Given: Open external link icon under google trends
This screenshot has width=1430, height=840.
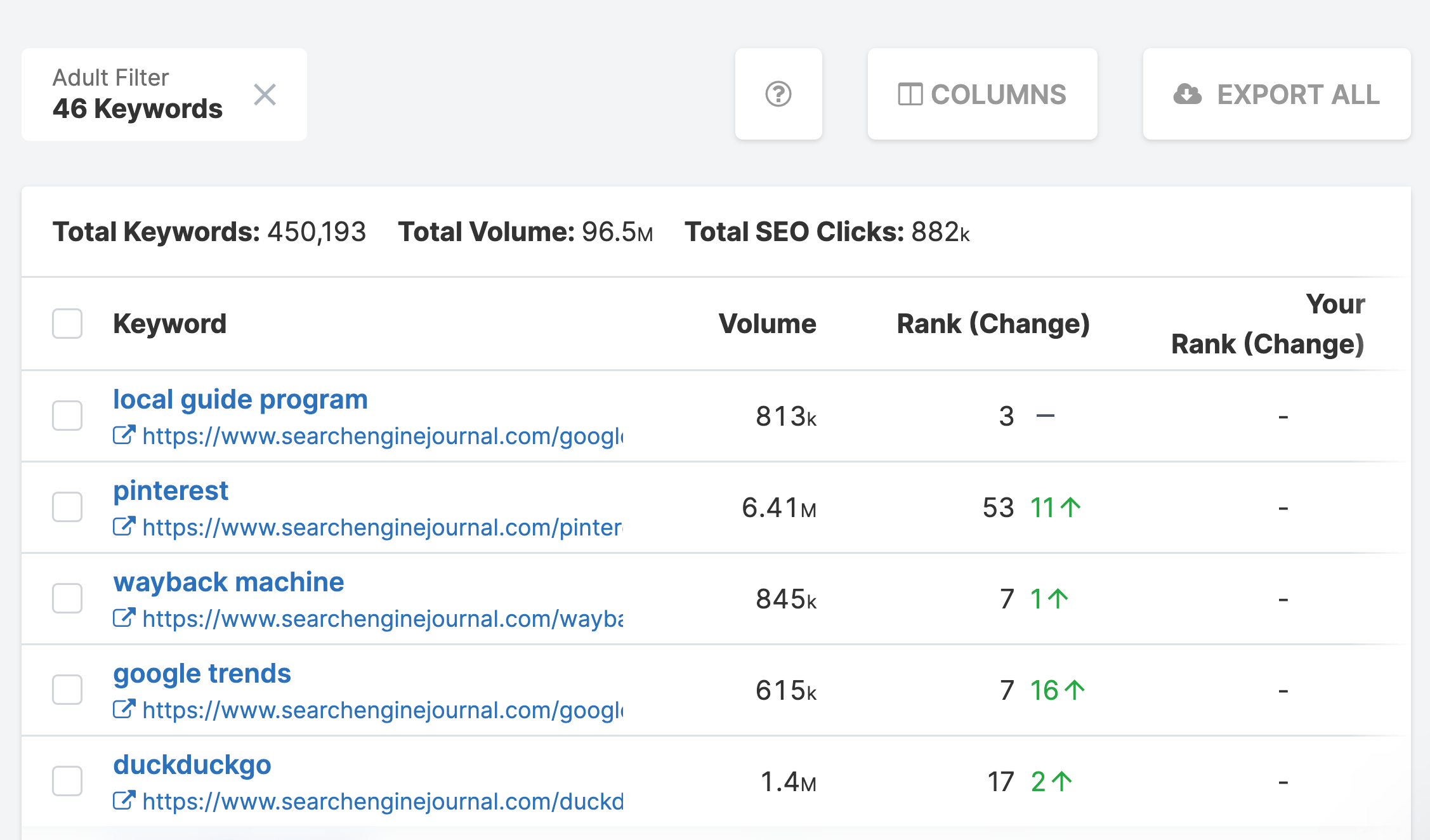Looking at the screenshot, I should click(124, 709).
